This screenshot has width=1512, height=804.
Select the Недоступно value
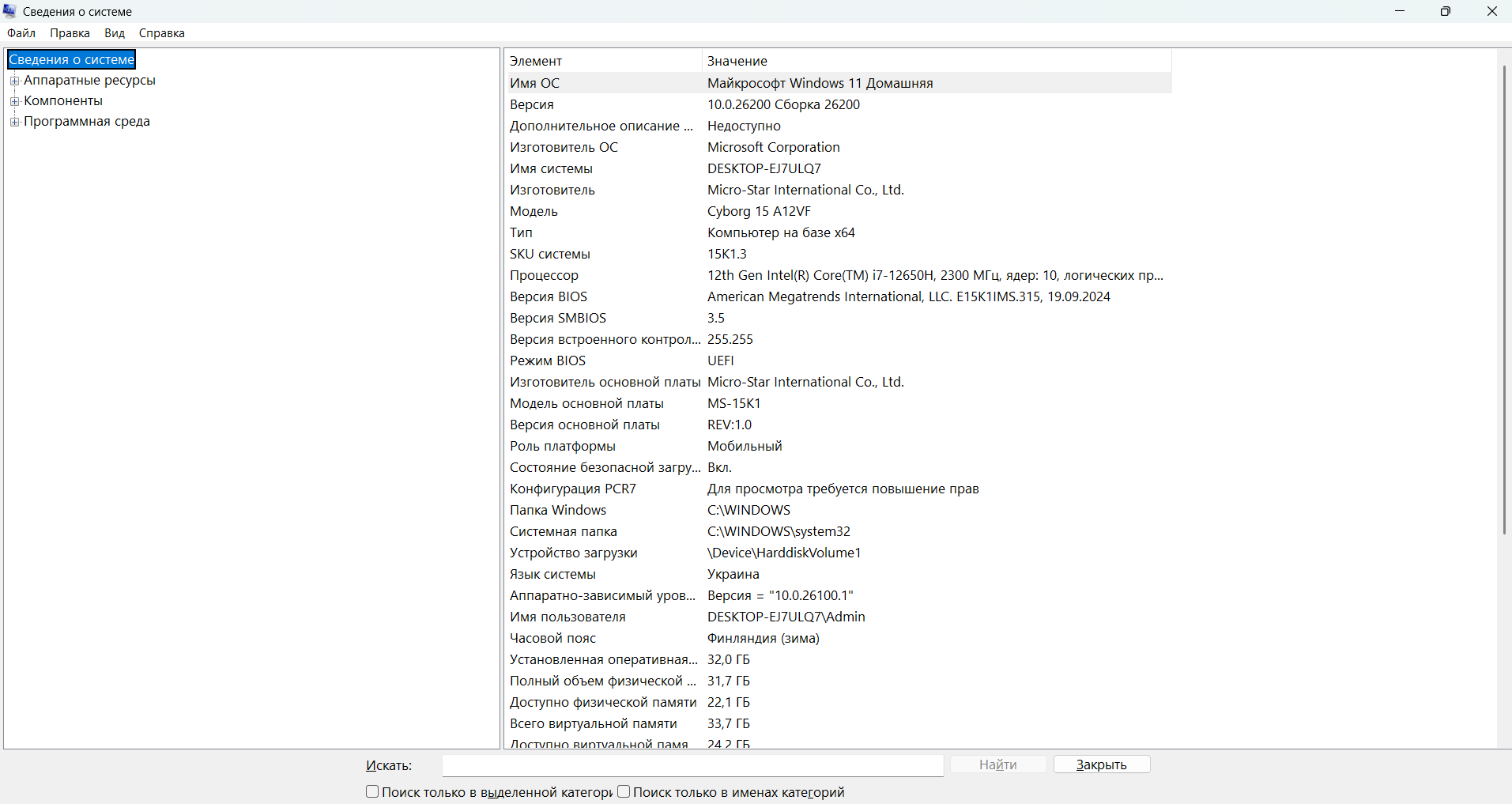744,126
